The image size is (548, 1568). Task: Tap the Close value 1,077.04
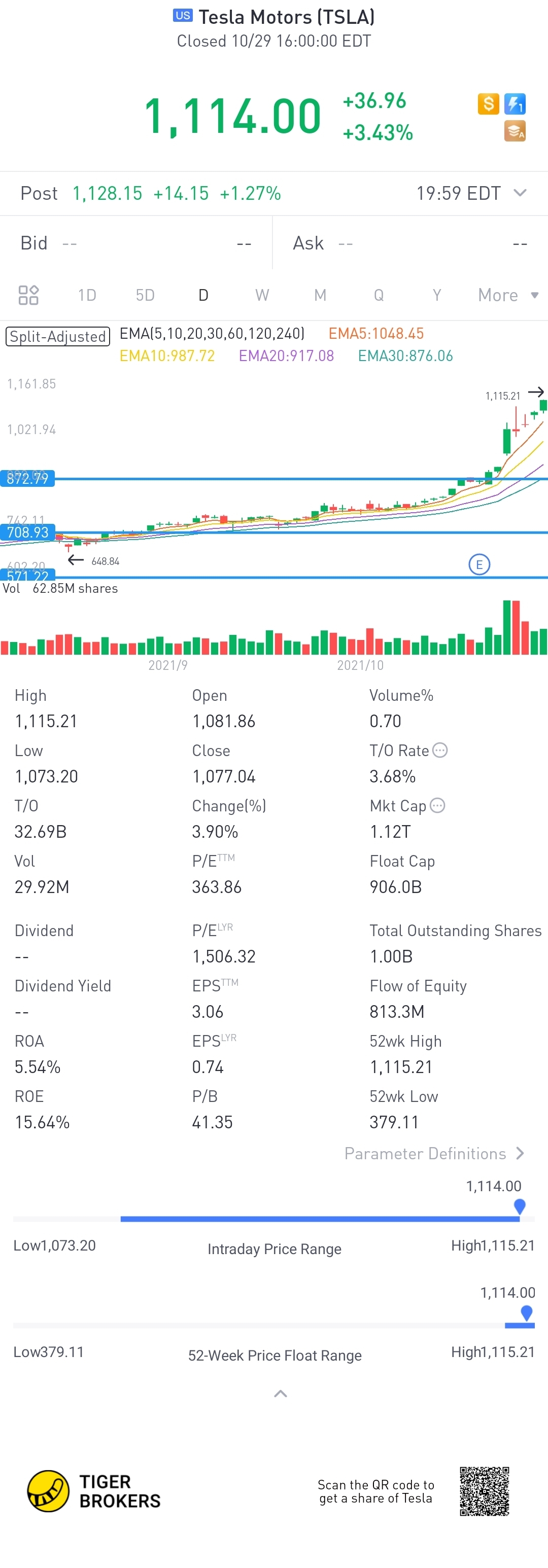(223, 777)
